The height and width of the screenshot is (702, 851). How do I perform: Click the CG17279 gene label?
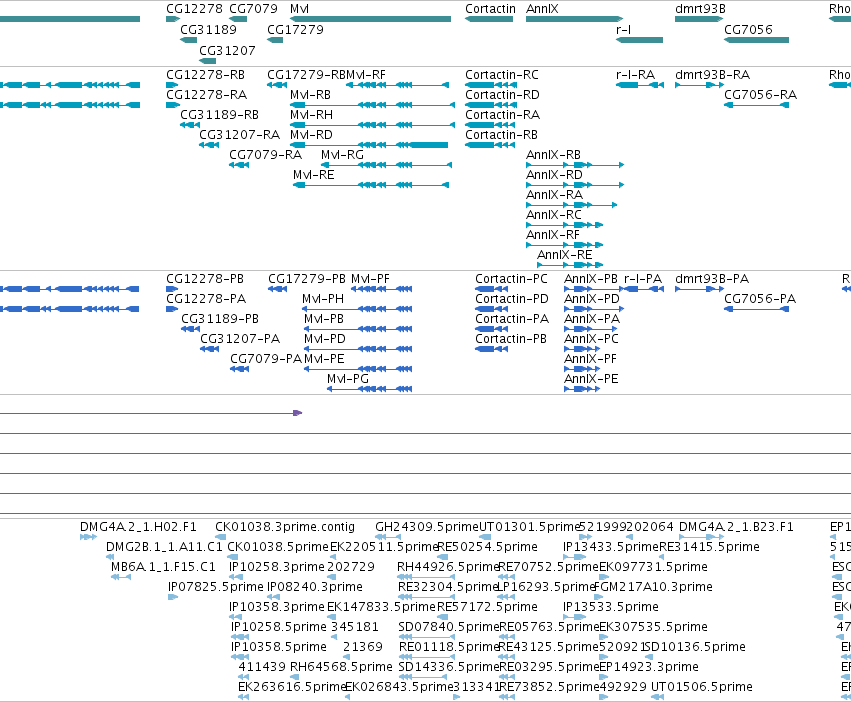point(295,30)
